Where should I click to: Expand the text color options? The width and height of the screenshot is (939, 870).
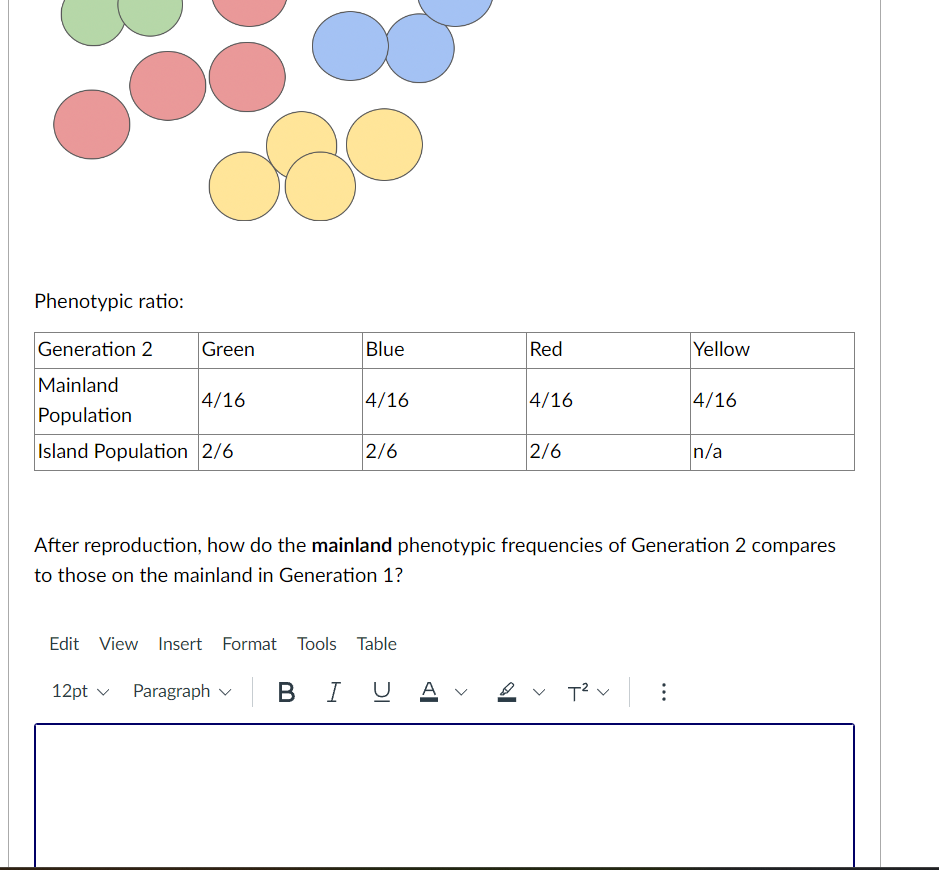click(460, 691)
